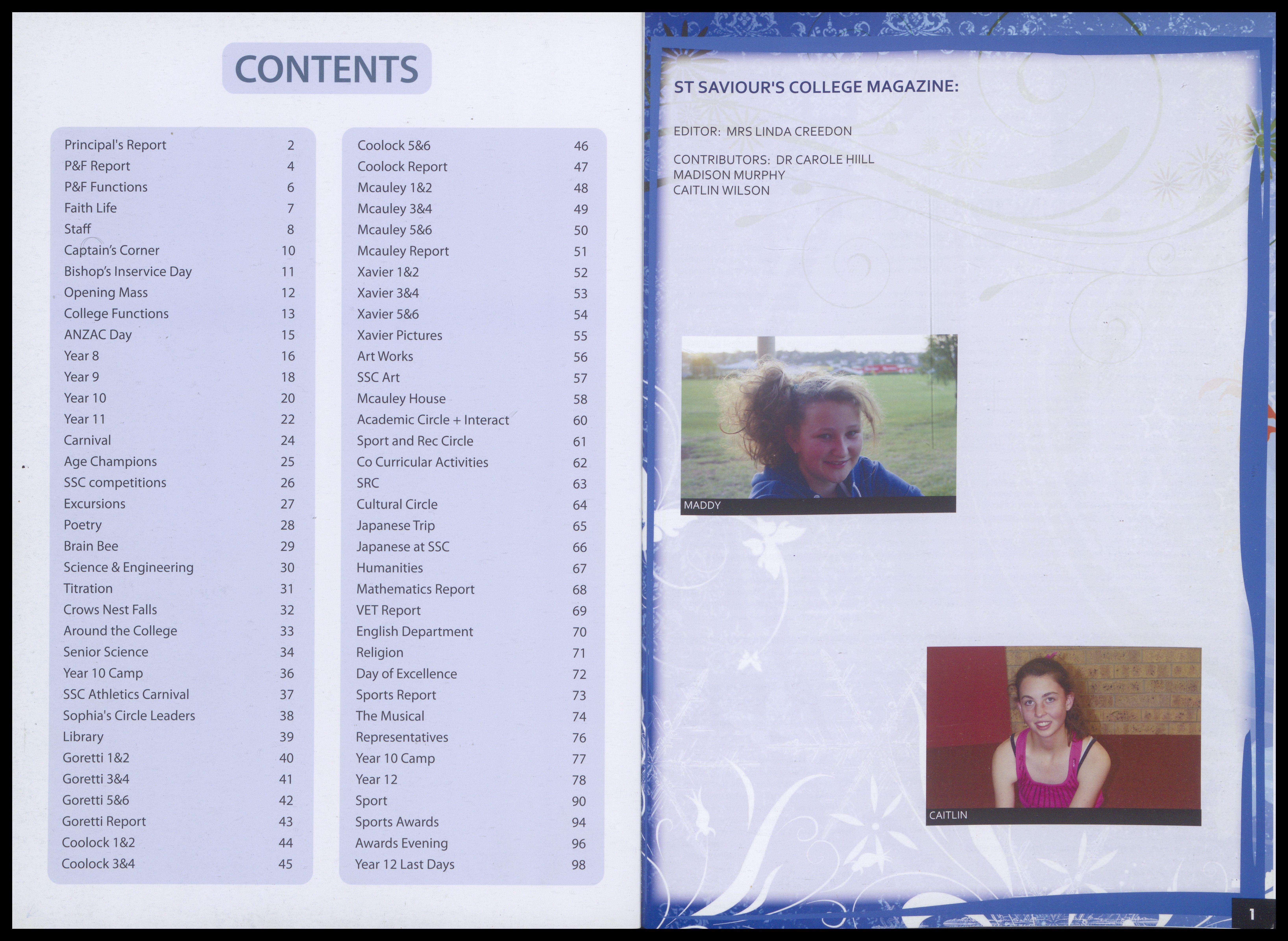This screenshot has width=1288, height=941.
Task: Click the CONTENTS heading banner
Action: [x=326, y=69]
